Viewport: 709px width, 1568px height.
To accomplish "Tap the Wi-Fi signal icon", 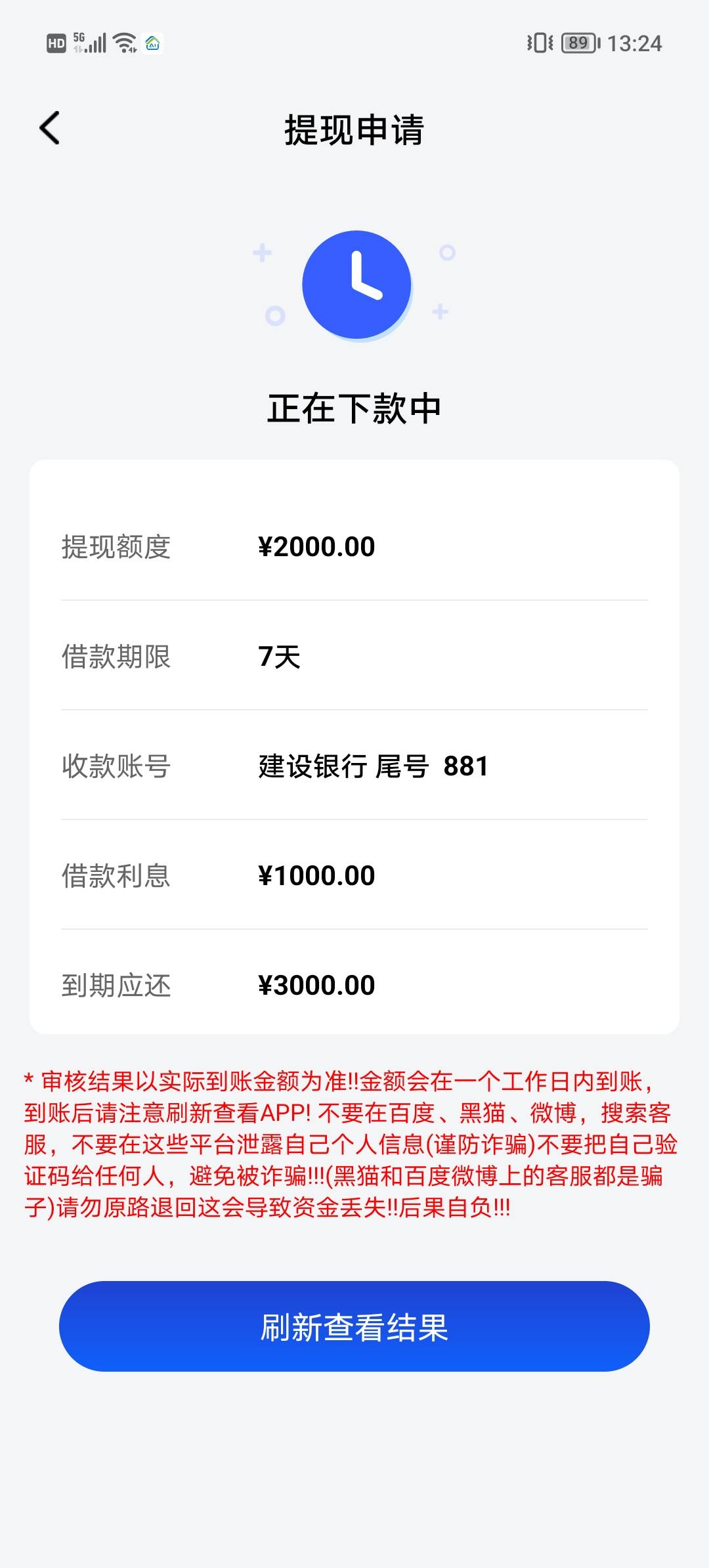I will coord(125,43).
